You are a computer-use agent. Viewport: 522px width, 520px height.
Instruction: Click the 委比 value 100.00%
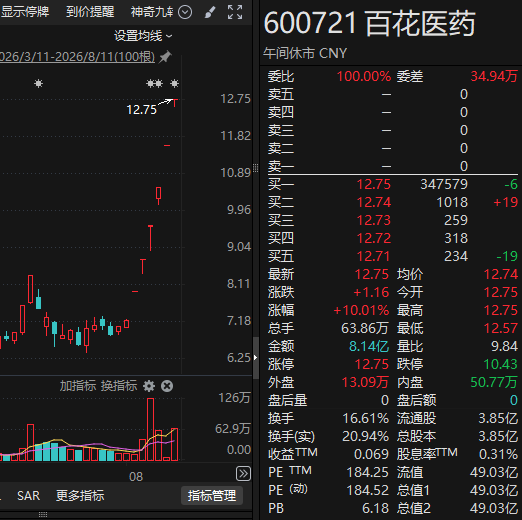pyautogui.click(x=364, y=76)
